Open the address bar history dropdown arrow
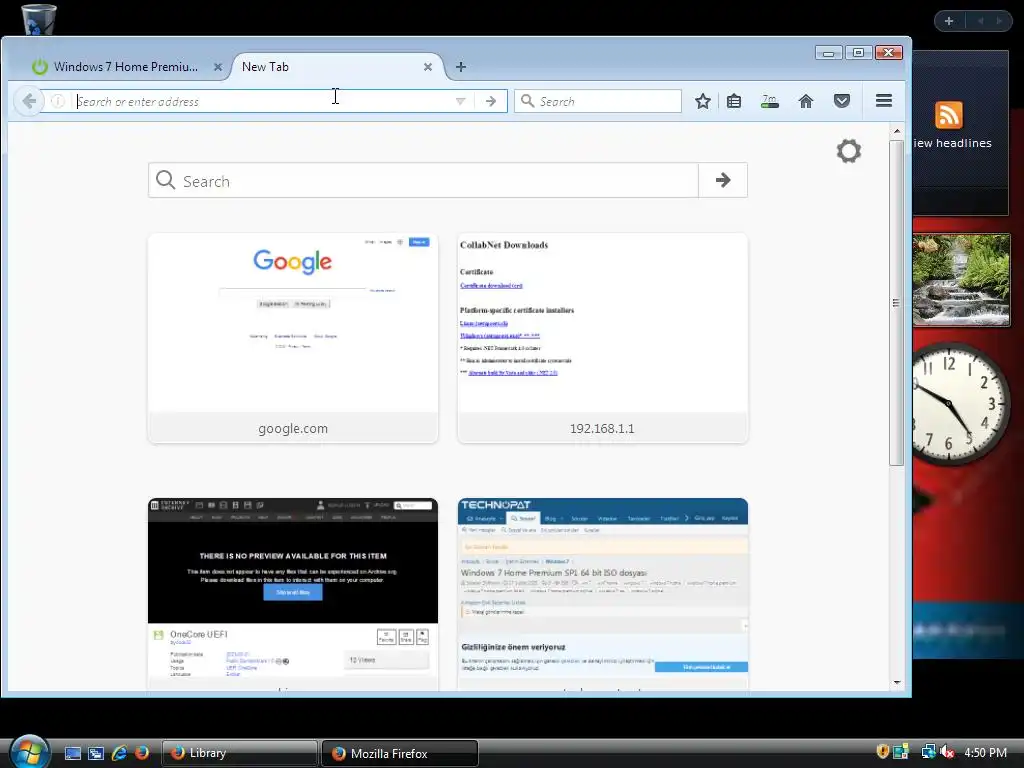1024x768 pixels. click(x=460, y=101)
